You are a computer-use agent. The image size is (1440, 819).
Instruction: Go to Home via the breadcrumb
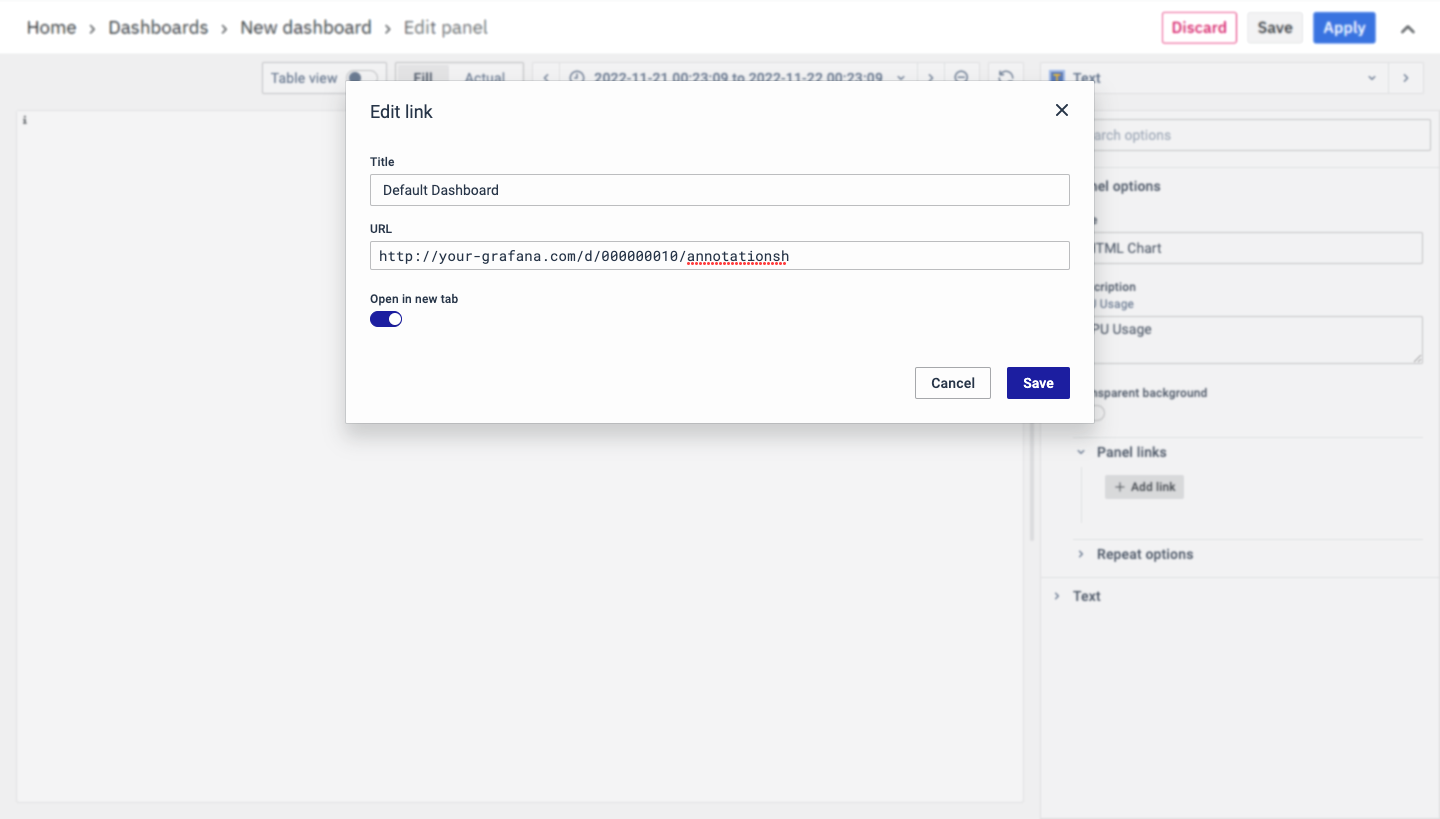click(51, 28)
